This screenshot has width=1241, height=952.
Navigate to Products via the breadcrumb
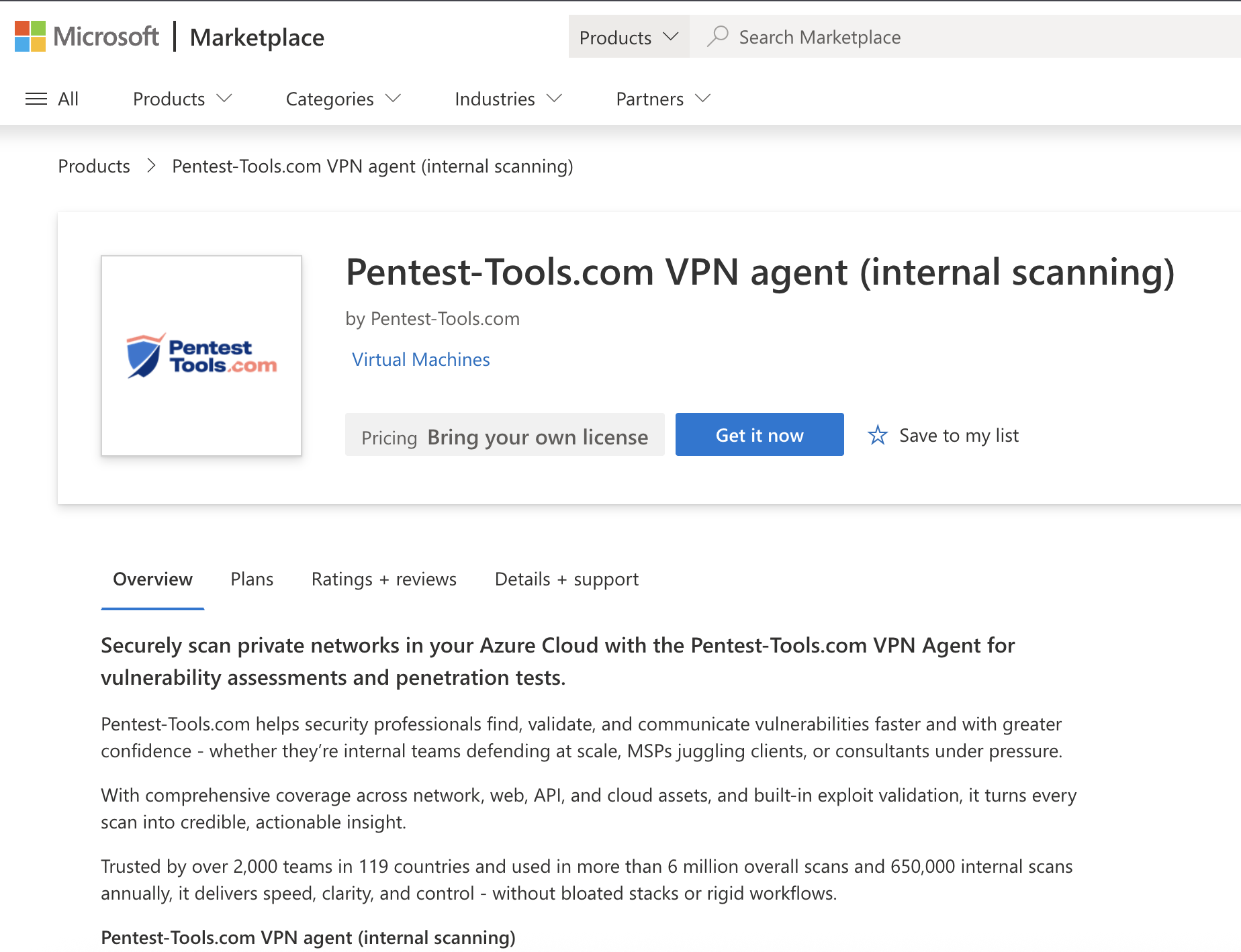93,166
